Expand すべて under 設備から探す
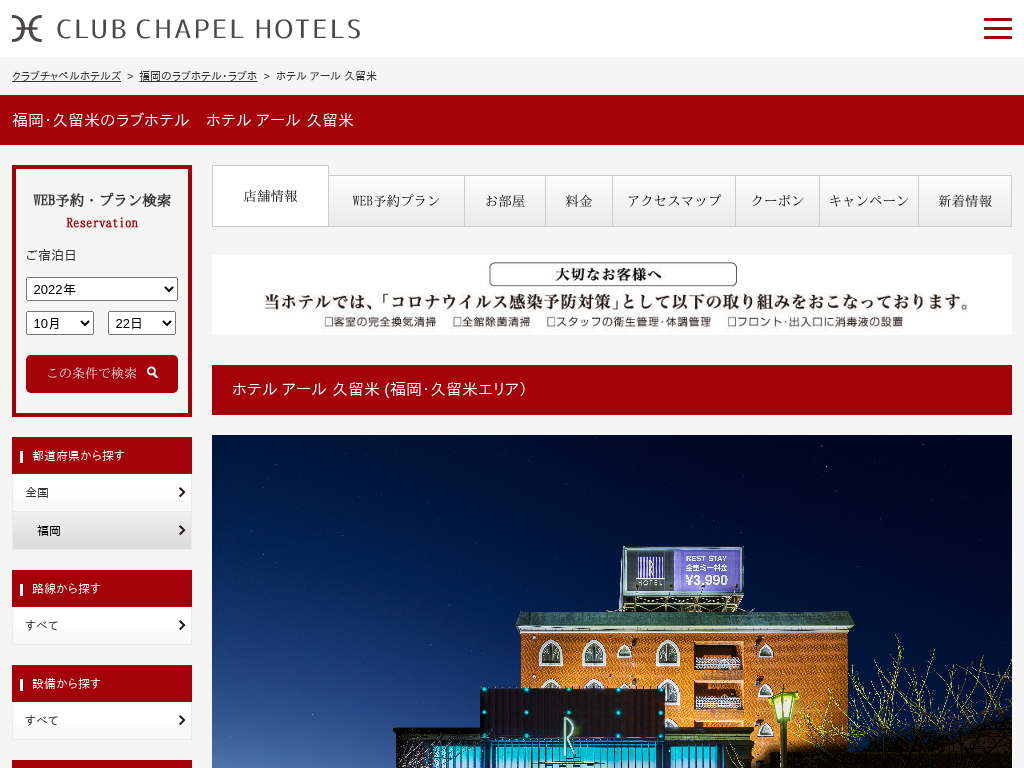The width and height of the screenshot is (1024, 768). point(102,720)
